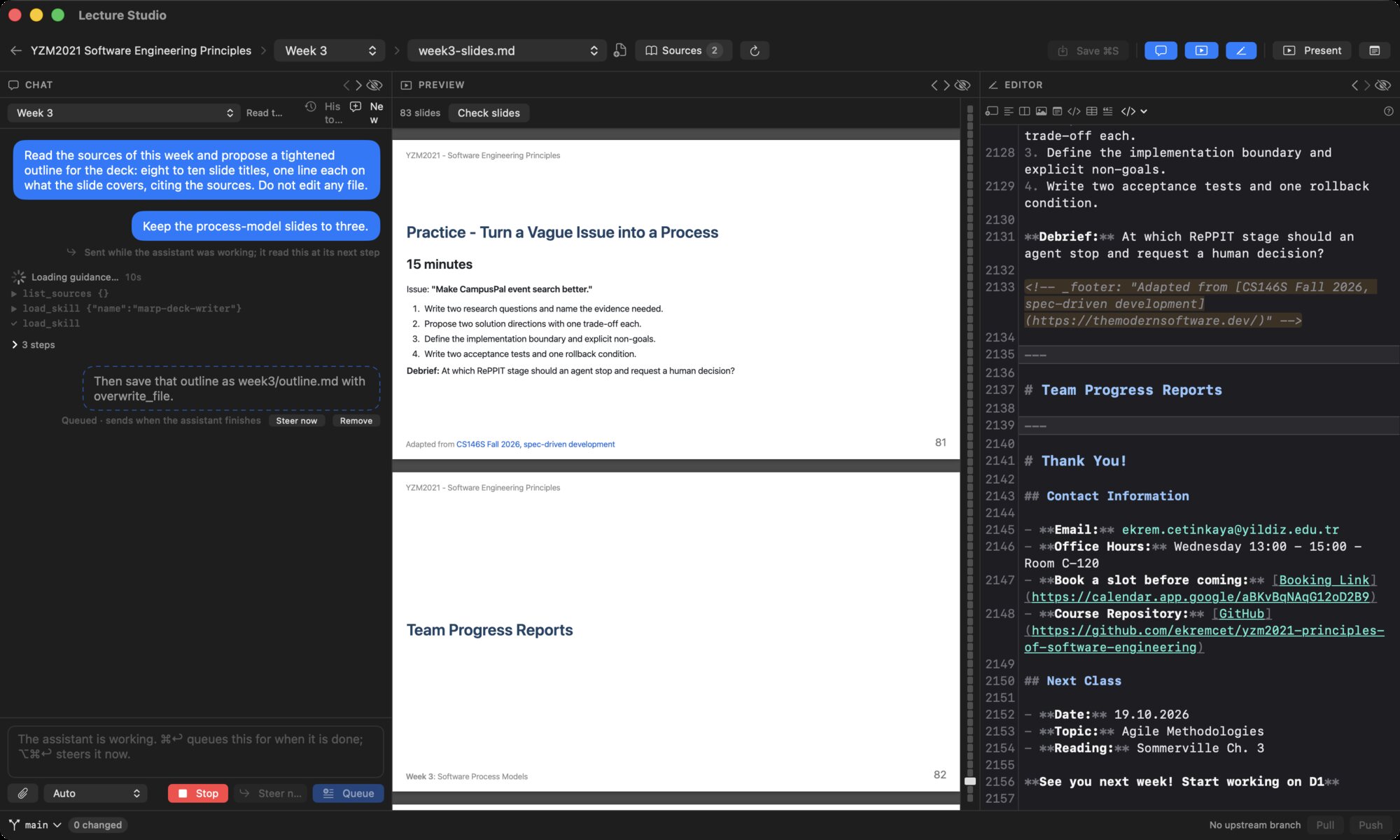Open the Auto model mode dropdown
The image size is (1400, 840).
click(95, 793)
